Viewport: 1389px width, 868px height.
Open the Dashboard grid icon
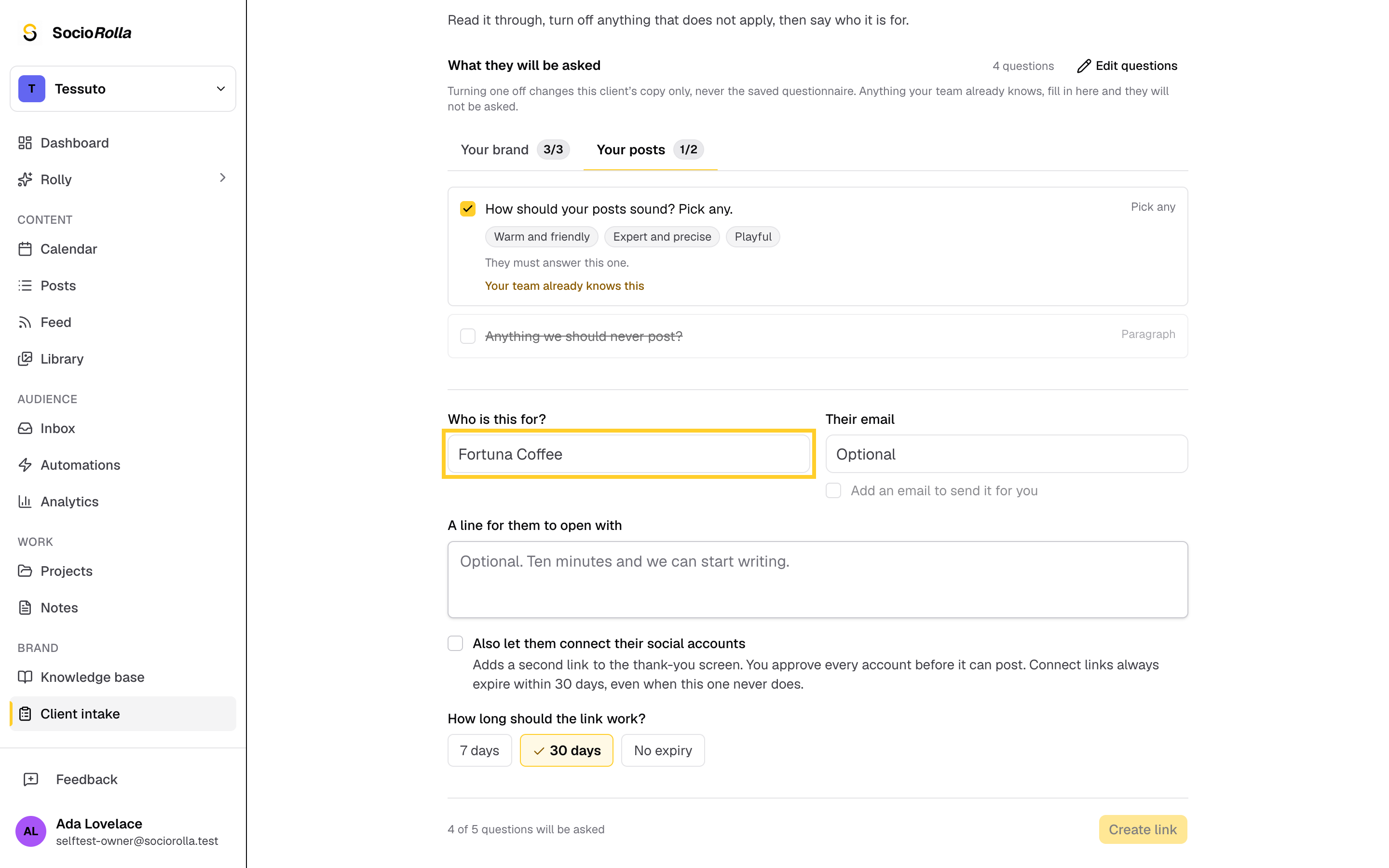(x=25, y=142)
